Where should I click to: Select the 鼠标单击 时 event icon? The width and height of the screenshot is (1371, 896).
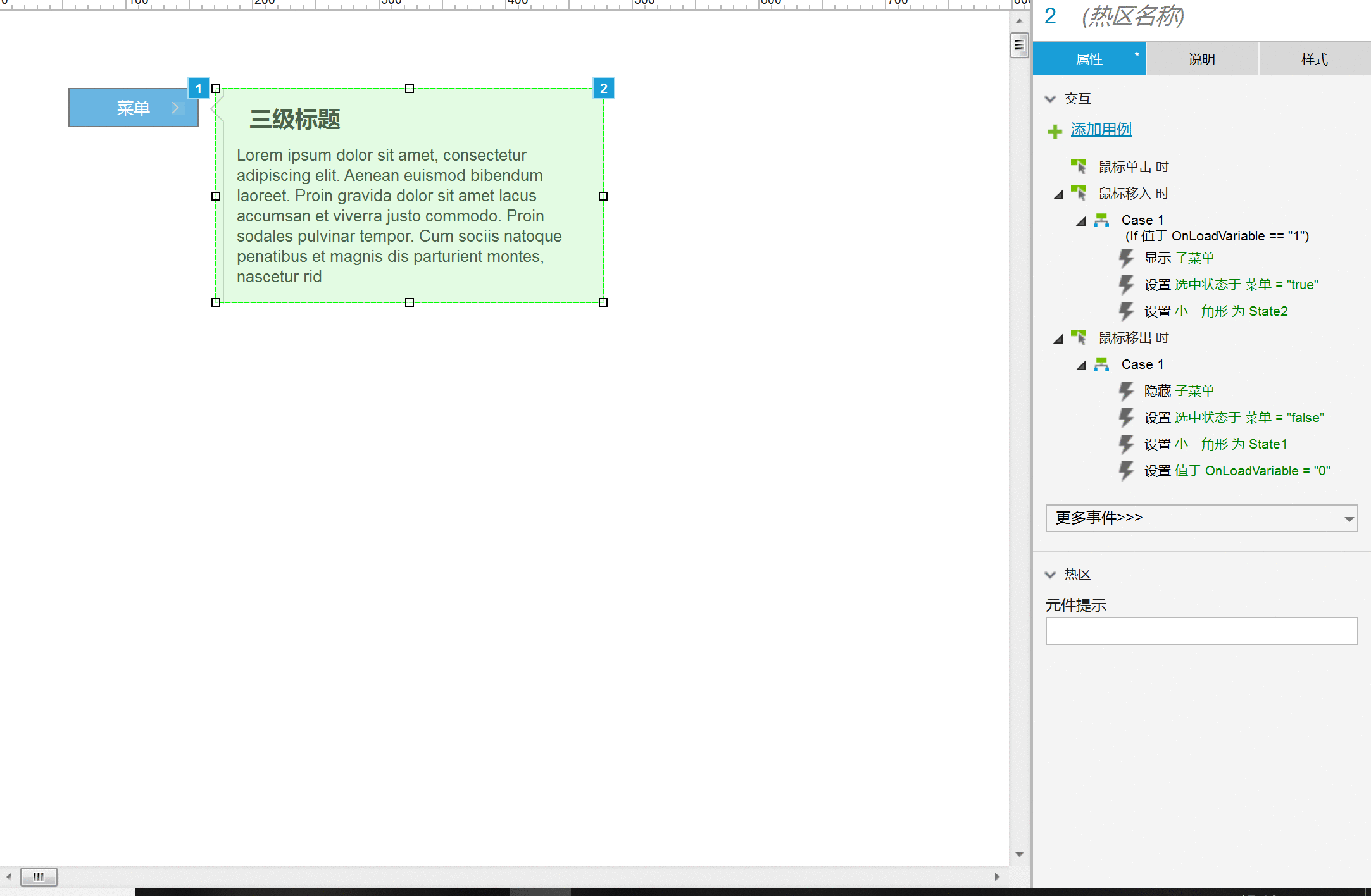(1079, 166)
